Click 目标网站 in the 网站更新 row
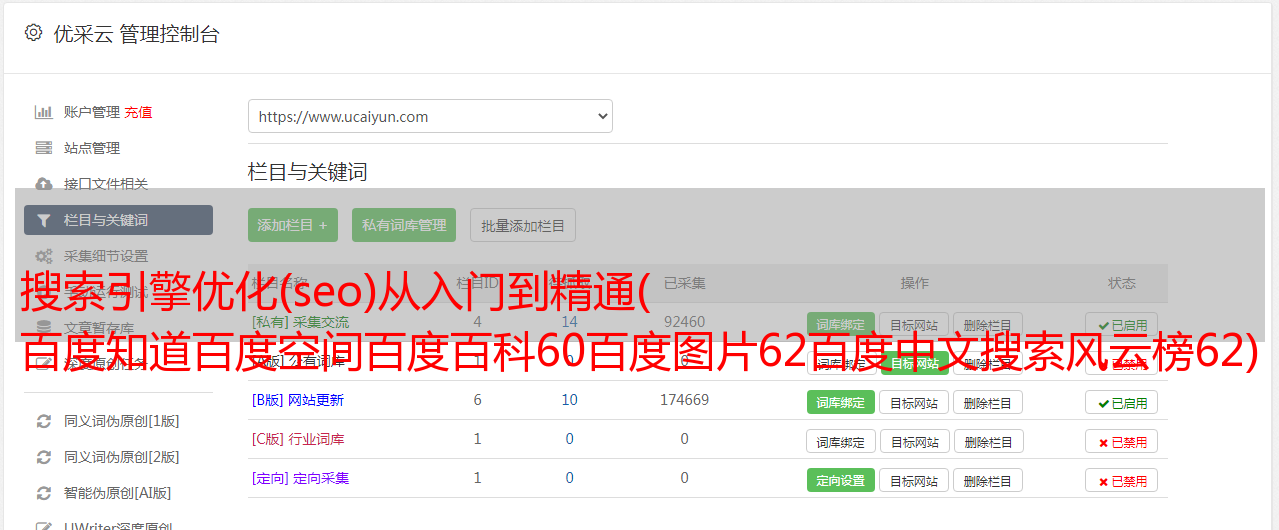Viewport: 1279px width, 530px height. [x=914, y=402]
